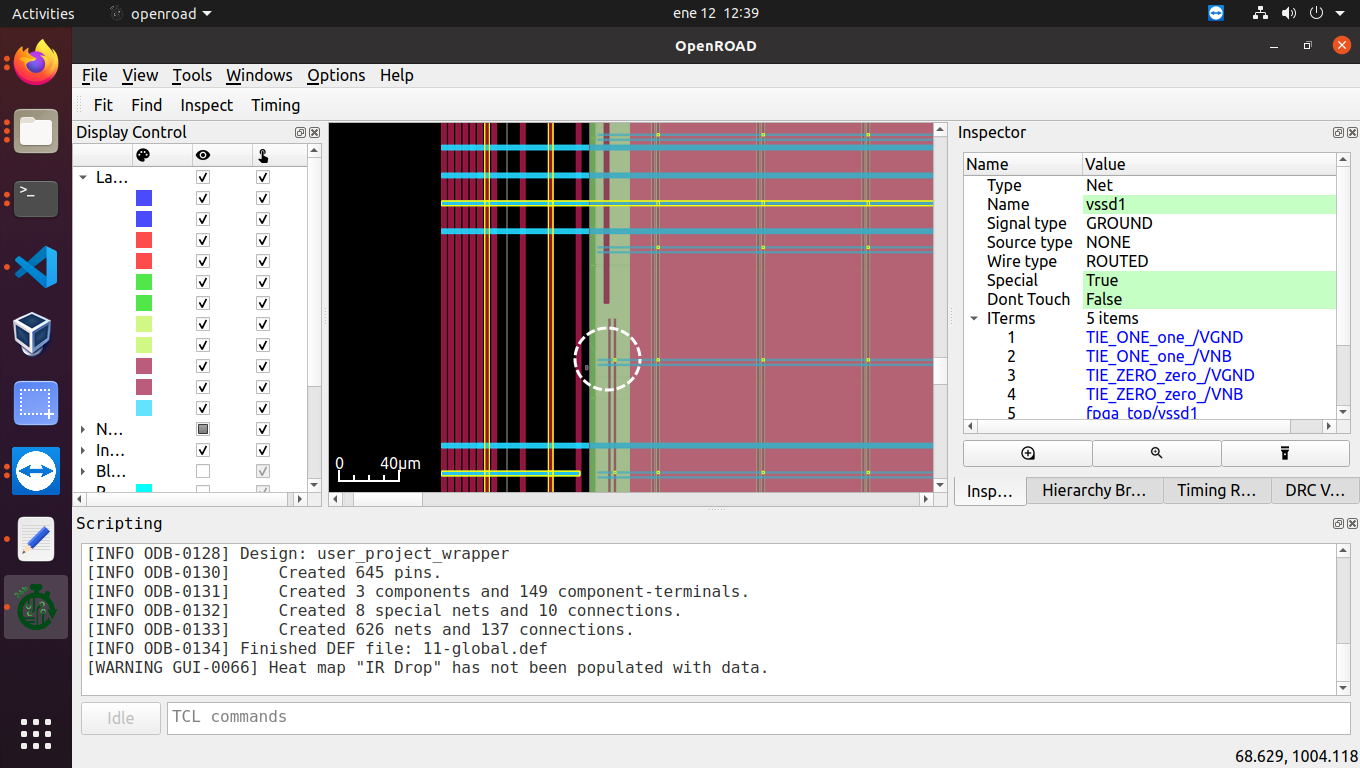
Task: Click the add-highlight plus icon in Inspector
Action: coord(1027,453)
